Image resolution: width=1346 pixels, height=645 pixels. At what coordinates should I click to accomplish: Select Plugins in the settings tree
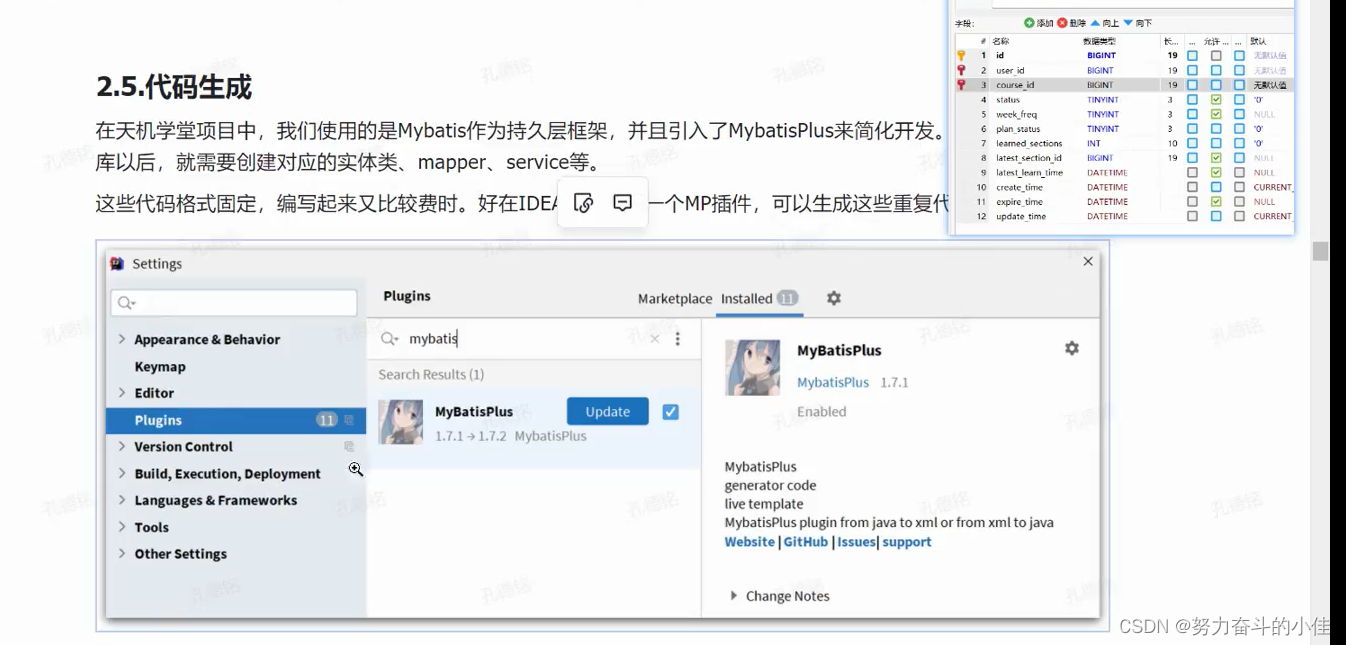tap(236, 420)
